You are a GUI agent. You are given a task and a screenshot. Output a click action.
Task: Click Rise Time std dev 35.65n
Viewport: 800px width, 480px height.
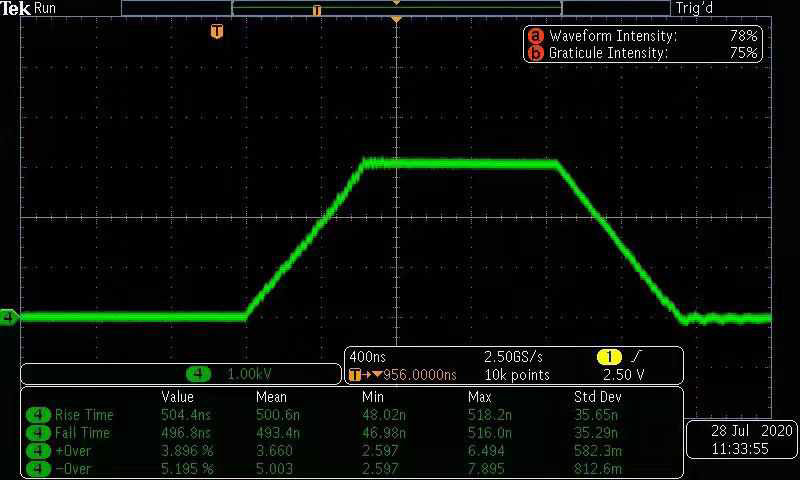click(596, 415)
